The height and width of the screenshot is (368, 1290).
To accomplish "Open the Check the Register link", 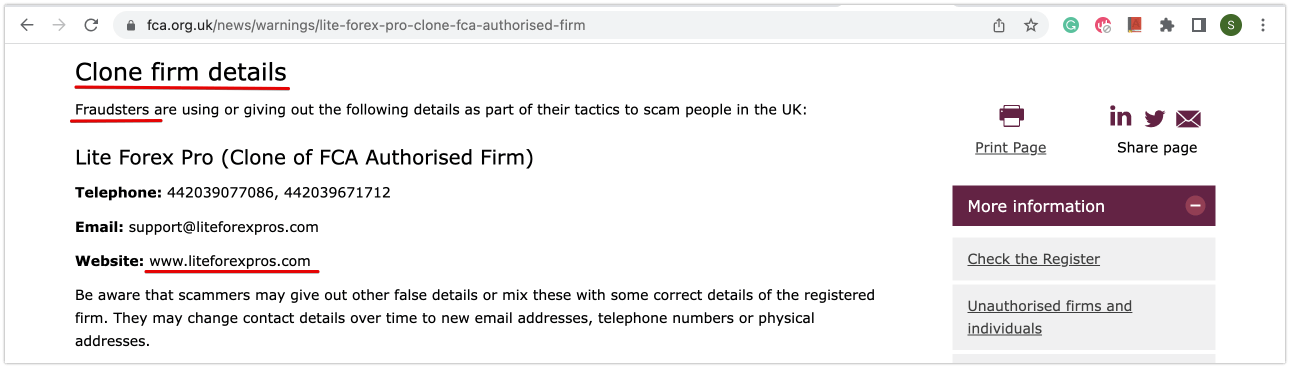I will pos(1033,259).
